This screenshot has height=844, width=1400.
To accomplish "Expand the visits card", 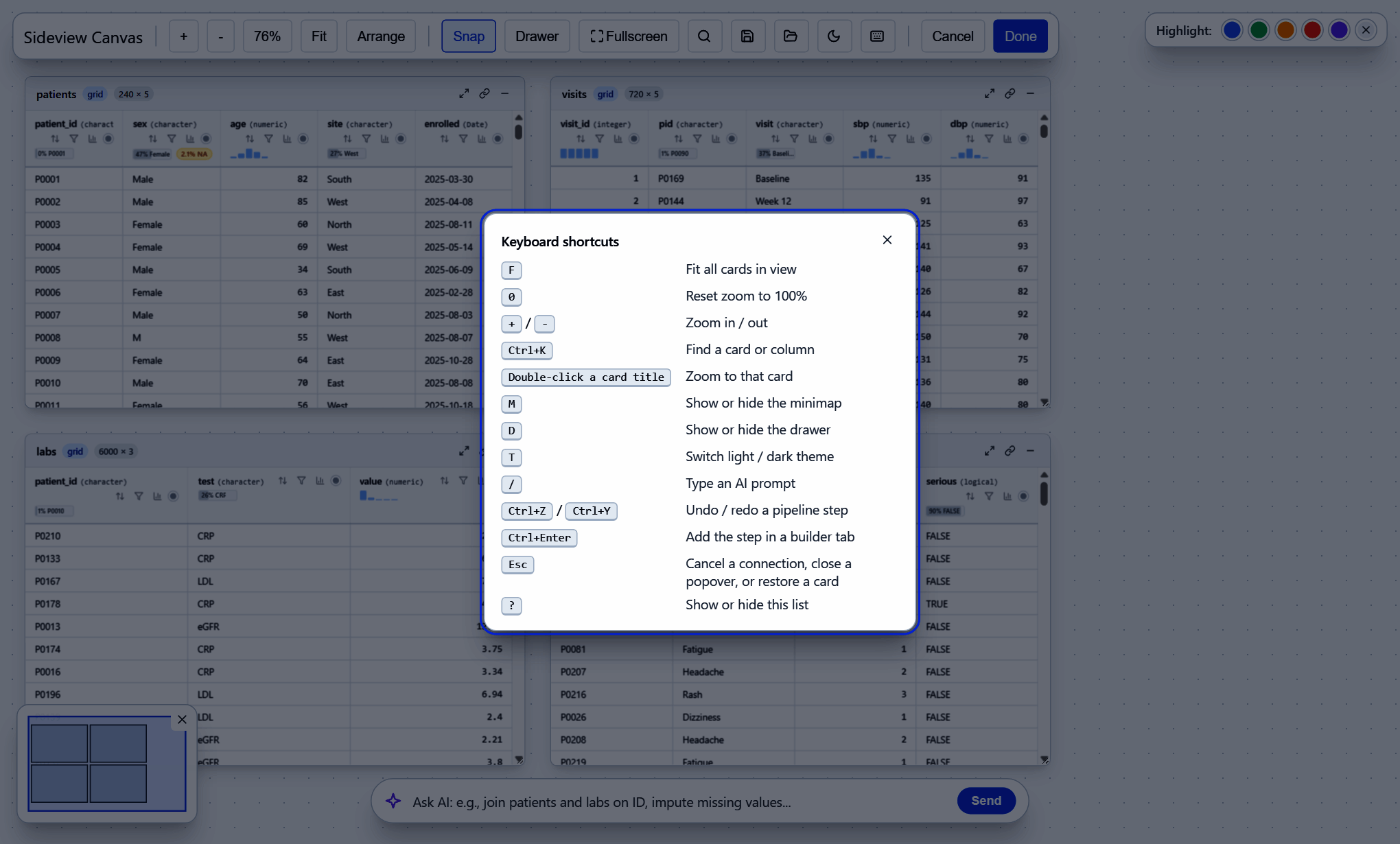I will pyautogui.click(x=989, y=93).
